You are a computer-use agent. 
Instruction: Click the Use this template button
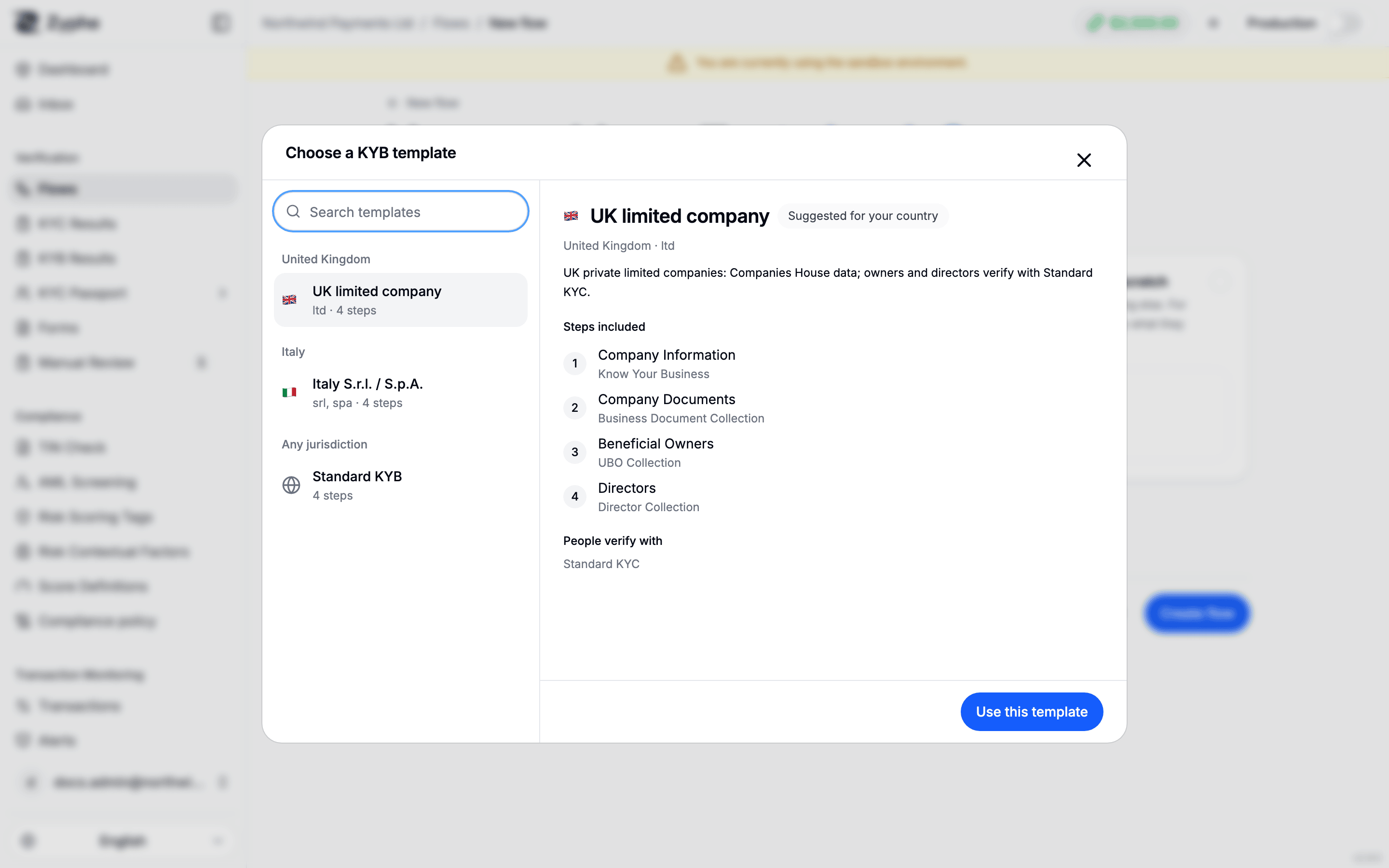click(1032, 712)
